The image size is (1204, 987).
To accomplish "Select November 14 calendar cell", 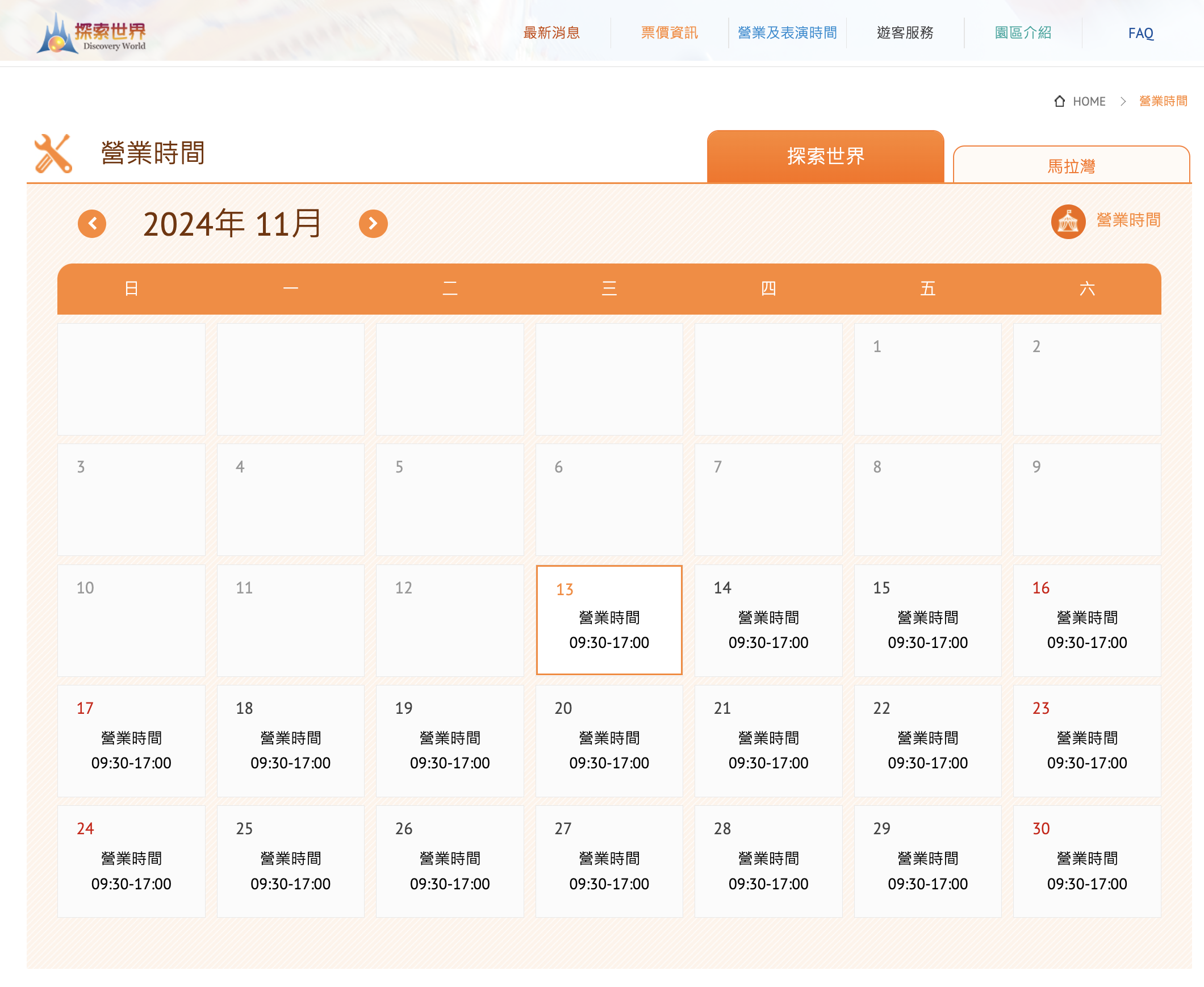I will pyautogui.click(x=768, y=620).
